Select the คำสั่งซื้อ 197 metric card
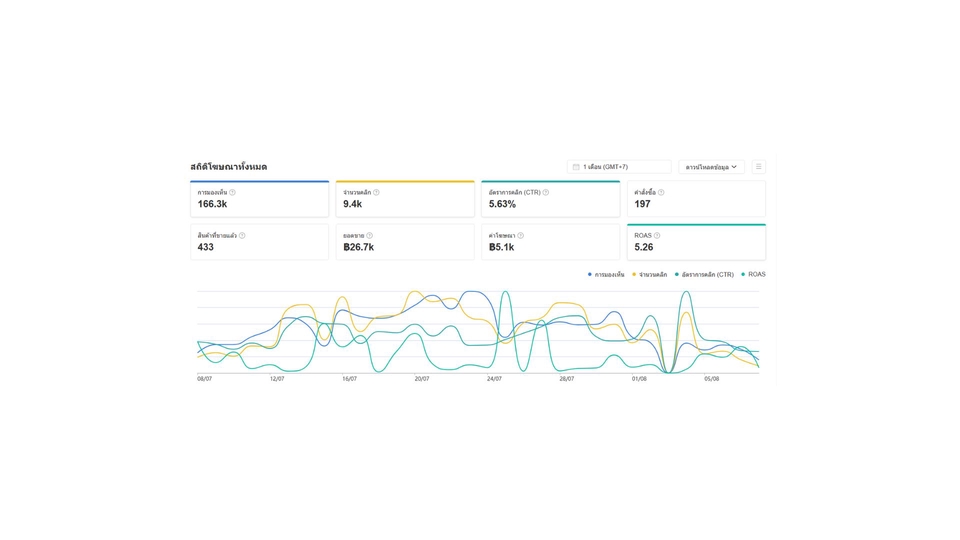The height and width of the screenshot is (540, 960). pyautogui.click(x=696, y=199)
